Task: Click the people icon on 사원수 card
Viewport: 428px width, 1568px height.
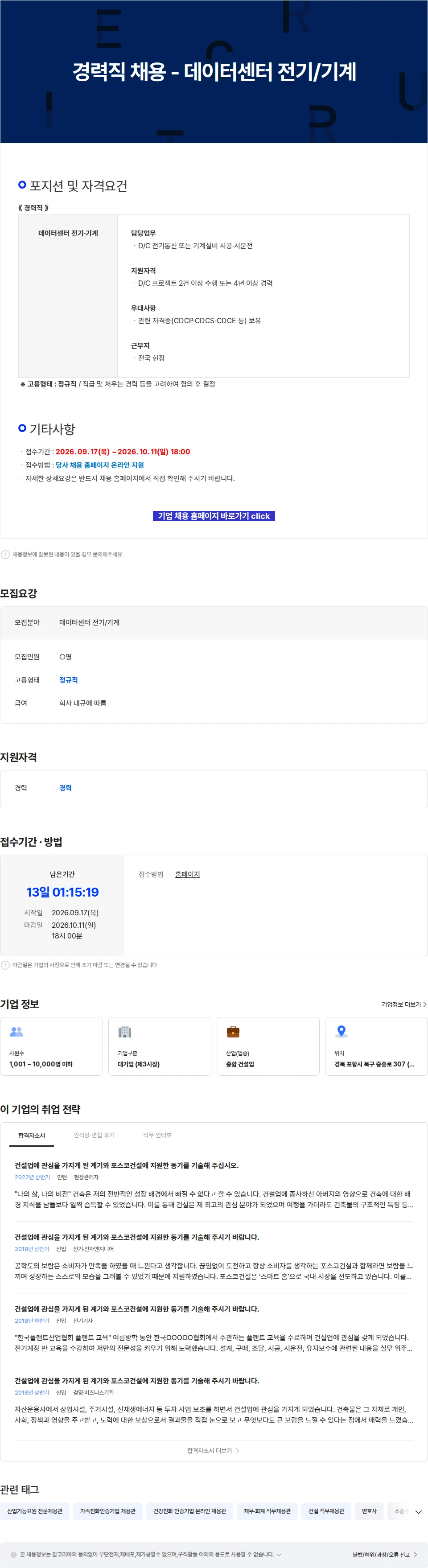Action: pyautogui.click(x=16, y=1031)
